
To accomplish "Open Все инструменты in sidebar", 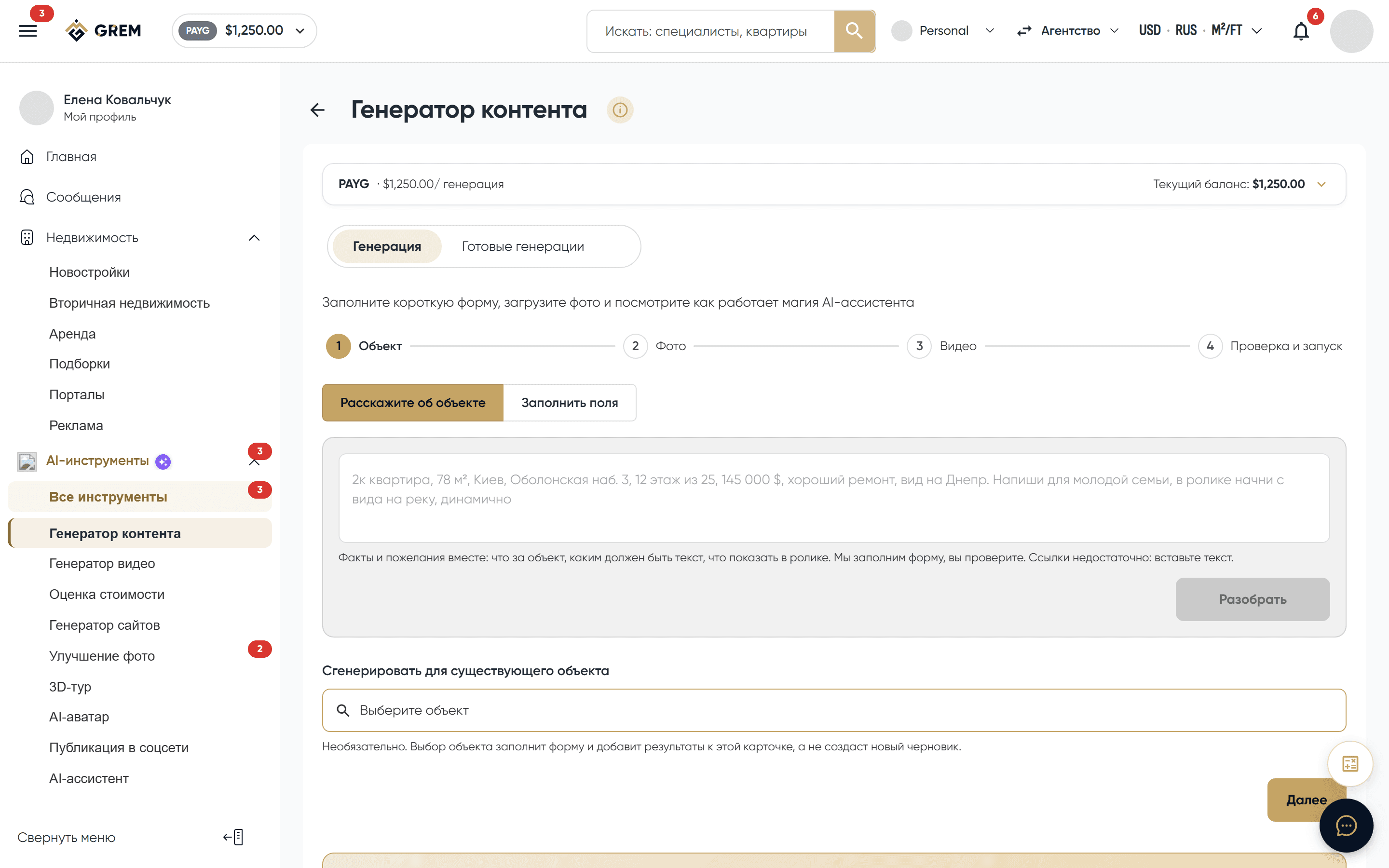I will 139,497.
